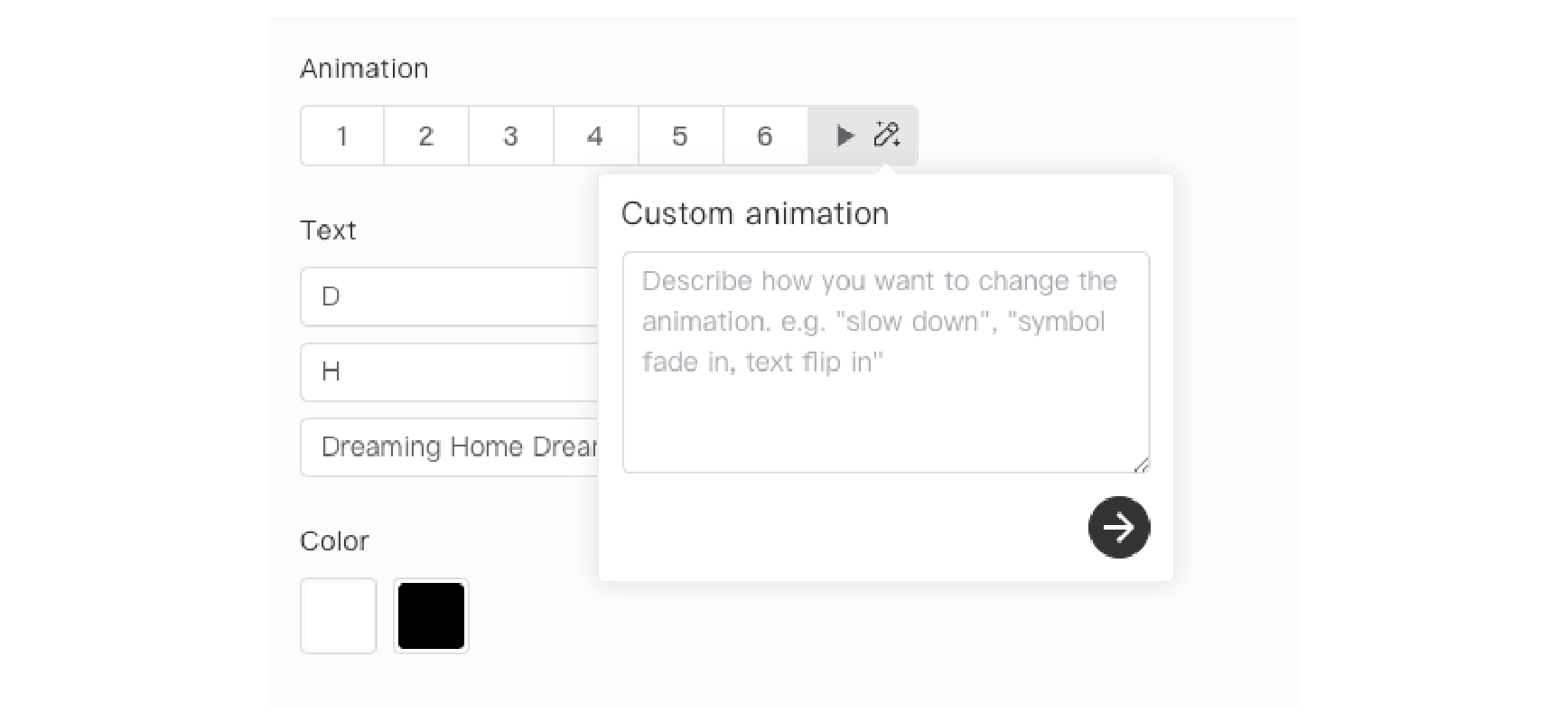Click the Text section label
1568x723 pixels.
pyautogui.click(x=328, y=230)
